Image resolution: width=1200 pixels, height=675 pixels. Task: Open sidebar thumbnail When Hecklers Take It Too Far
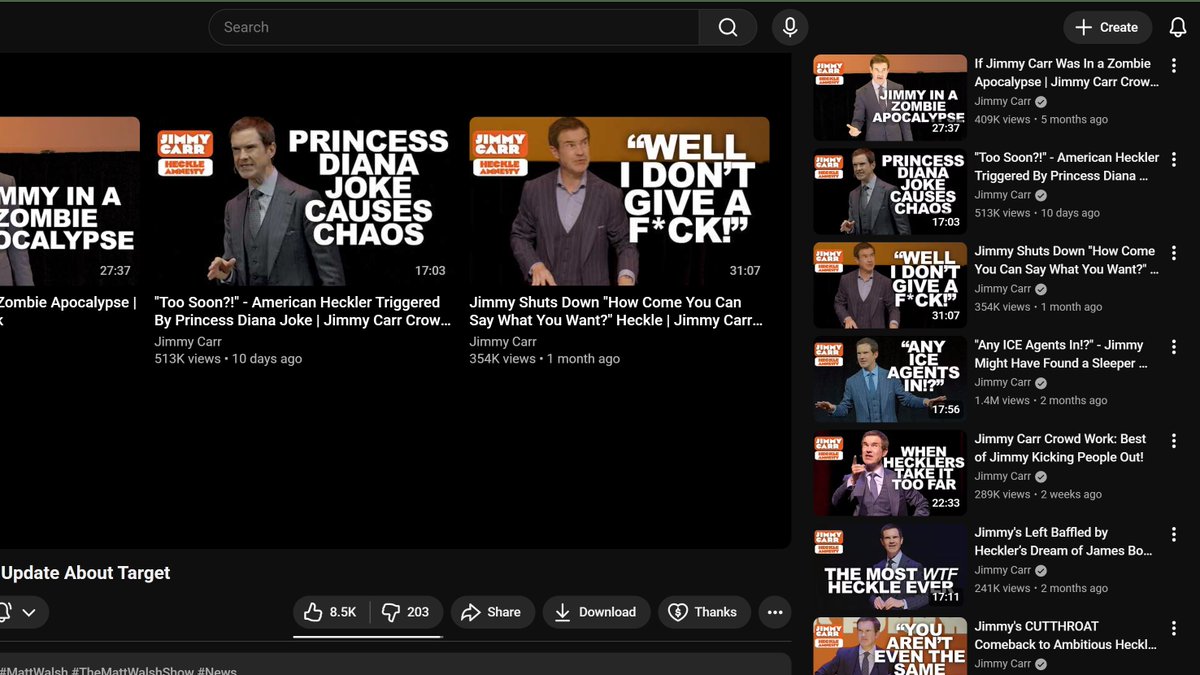click(890, 473)
